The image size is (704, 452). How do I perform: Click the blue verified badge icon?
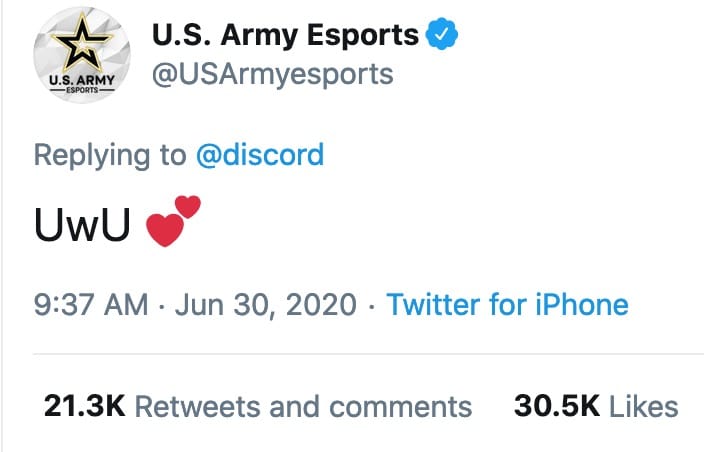coord(442,34)
